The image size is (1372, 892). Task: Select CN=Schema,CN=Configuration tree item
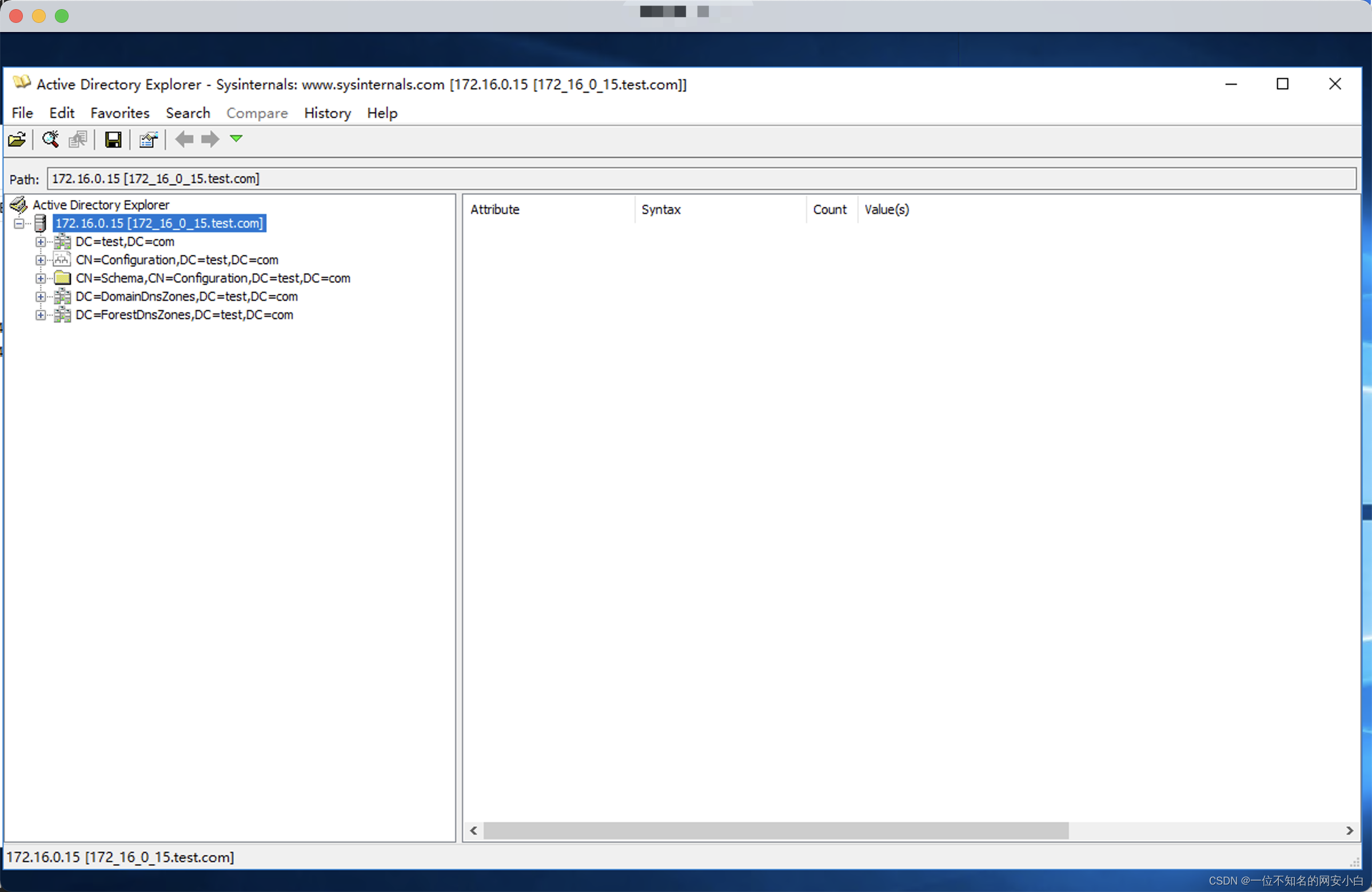[213, 278]
